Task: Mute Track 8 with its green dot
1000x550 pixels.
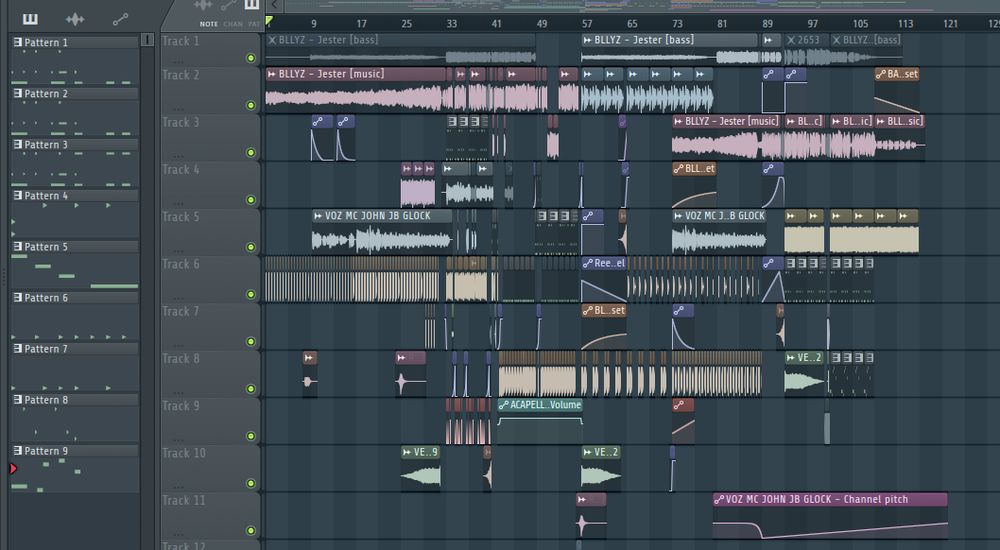Action: pyautogui.click(x=251, y=389)
